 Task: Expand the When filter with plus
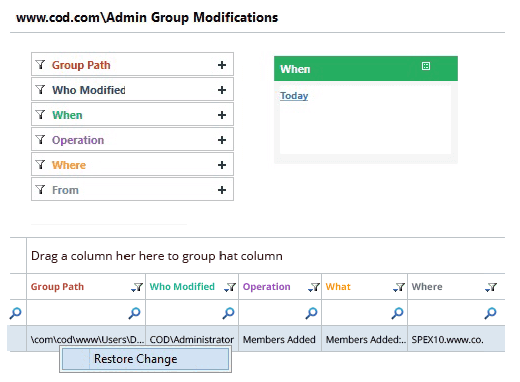pos(222,115)
